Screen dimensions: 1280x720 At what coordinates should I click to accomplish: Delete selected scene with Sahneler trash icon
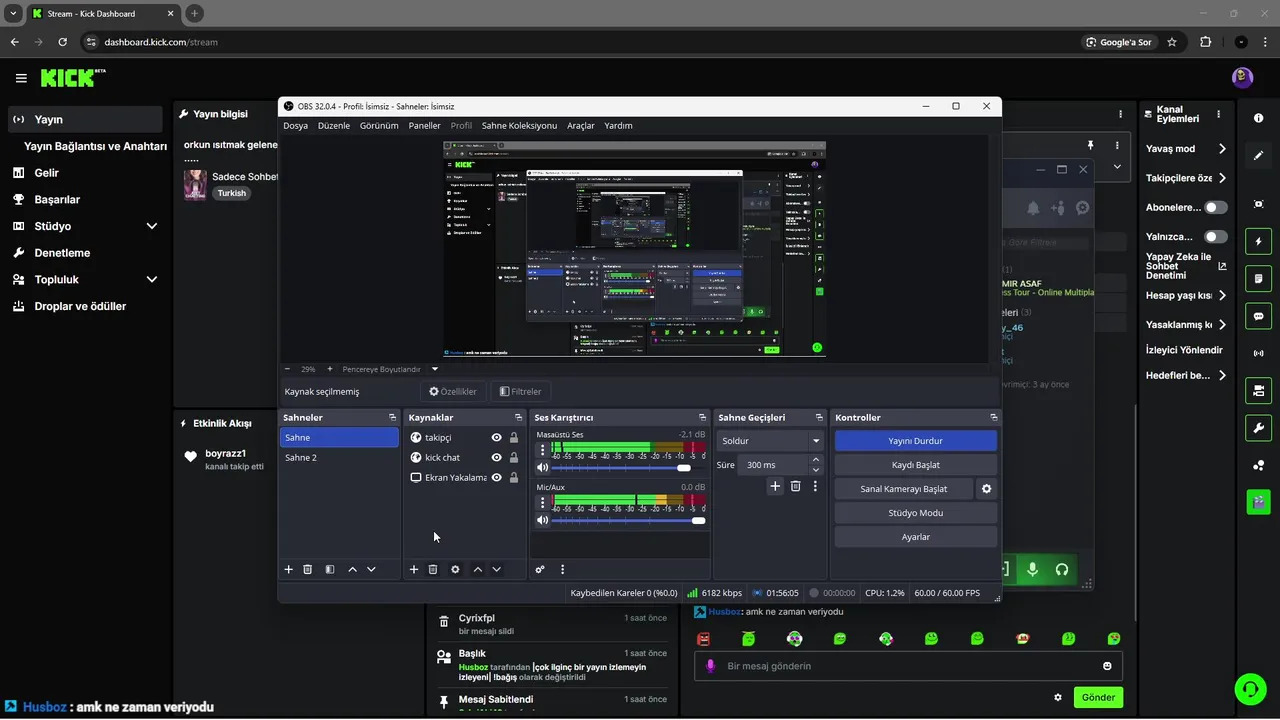[x=308, y=569]
